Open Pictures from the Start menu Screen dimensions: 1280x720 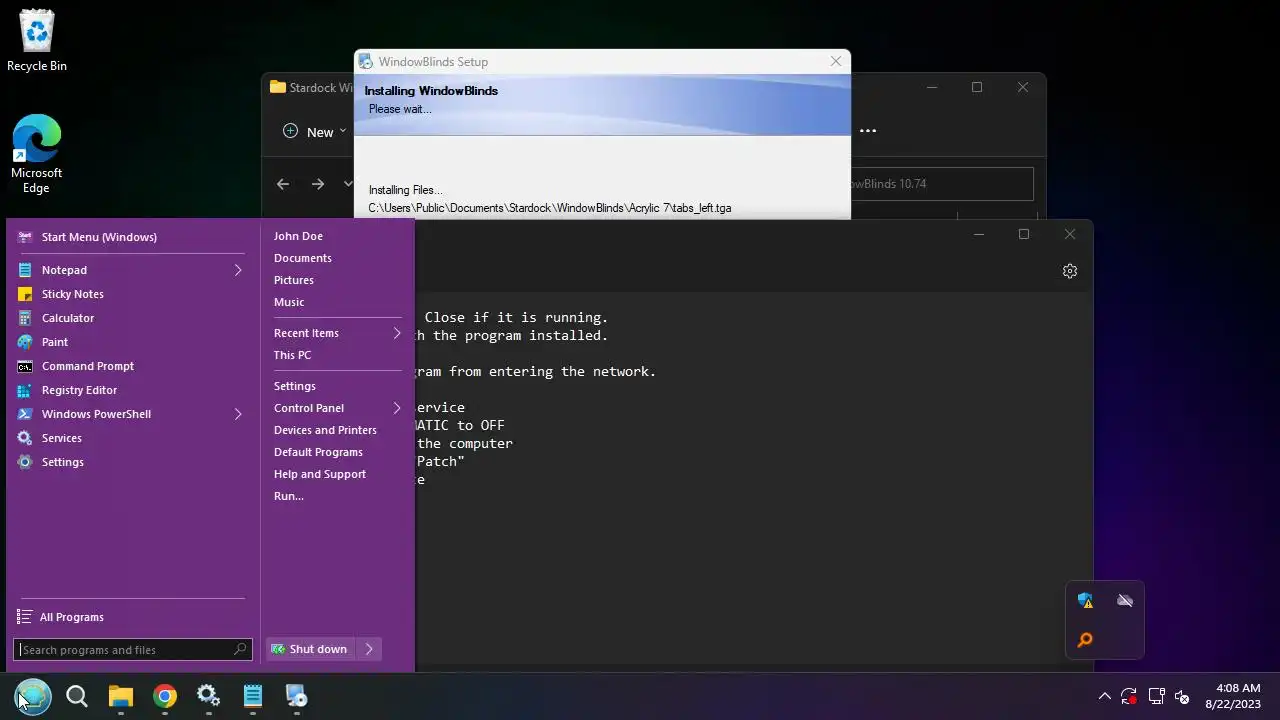point(294,280)
